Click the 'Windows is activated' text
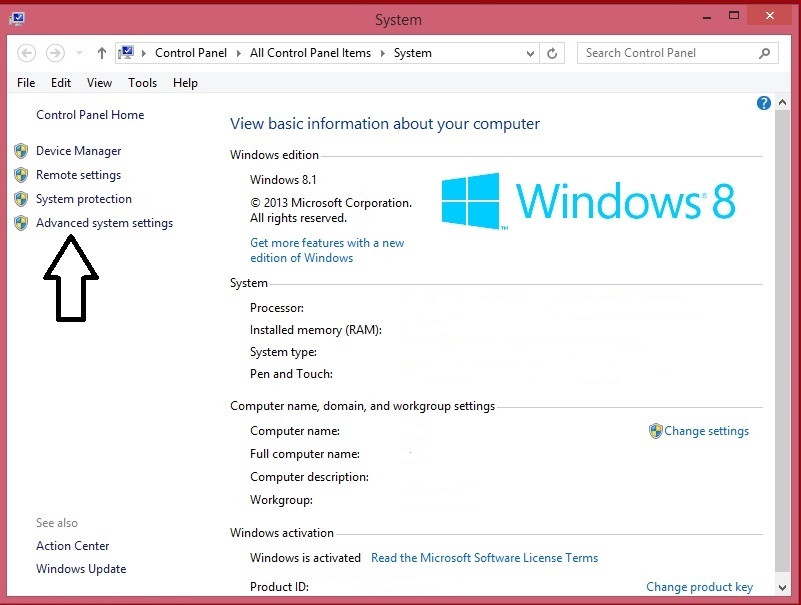801x605 pixels. click(x=305, y=557)
